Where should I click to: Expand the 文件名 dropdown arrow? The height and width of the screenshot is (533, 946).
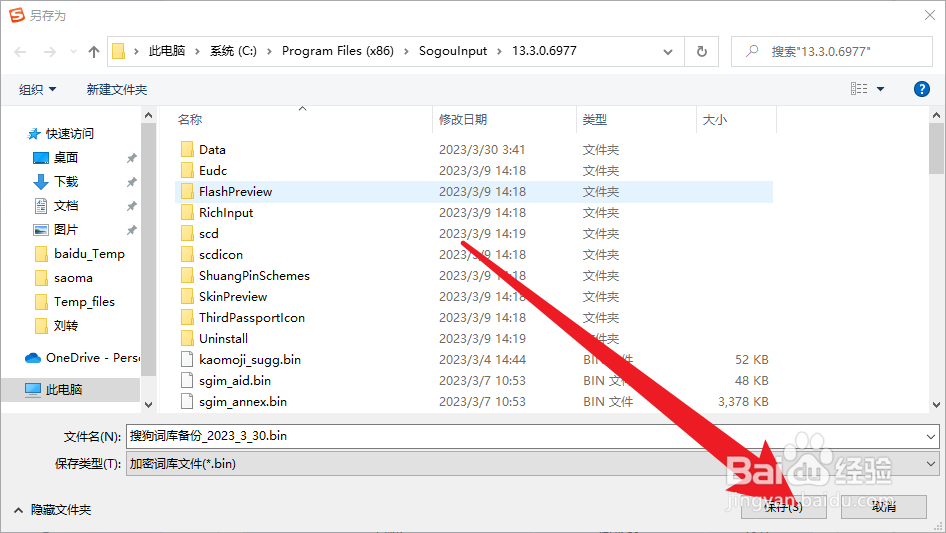click(931, 436)
